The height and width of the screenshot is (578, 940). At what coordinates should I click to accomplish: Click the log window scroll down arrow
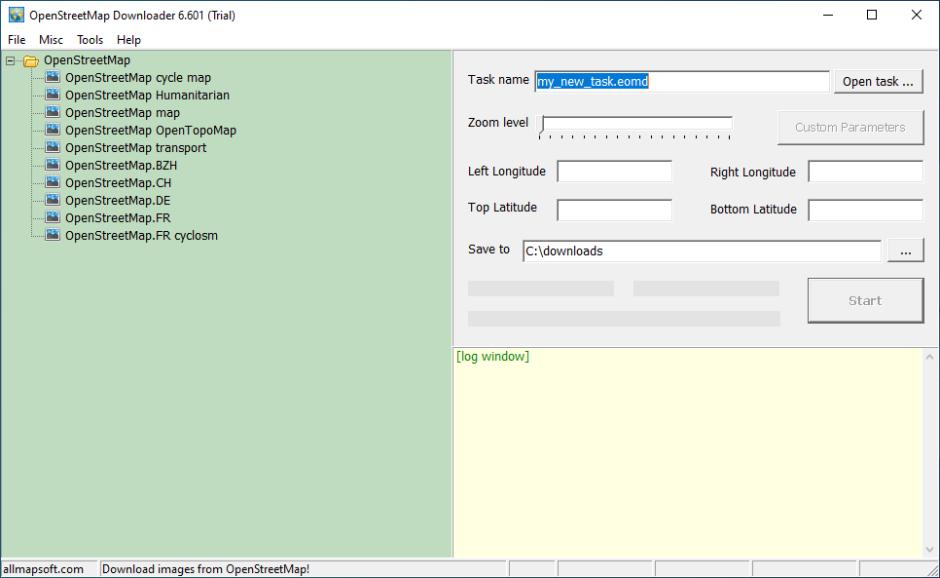tap(929, 549)
